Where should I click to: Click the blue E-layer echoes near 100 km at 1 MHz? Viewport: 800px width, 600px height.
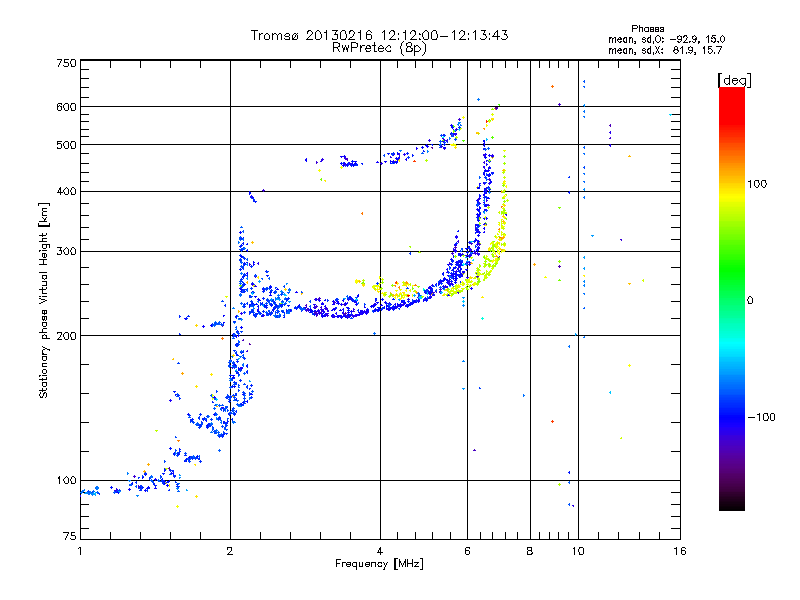tap(91, 492)
